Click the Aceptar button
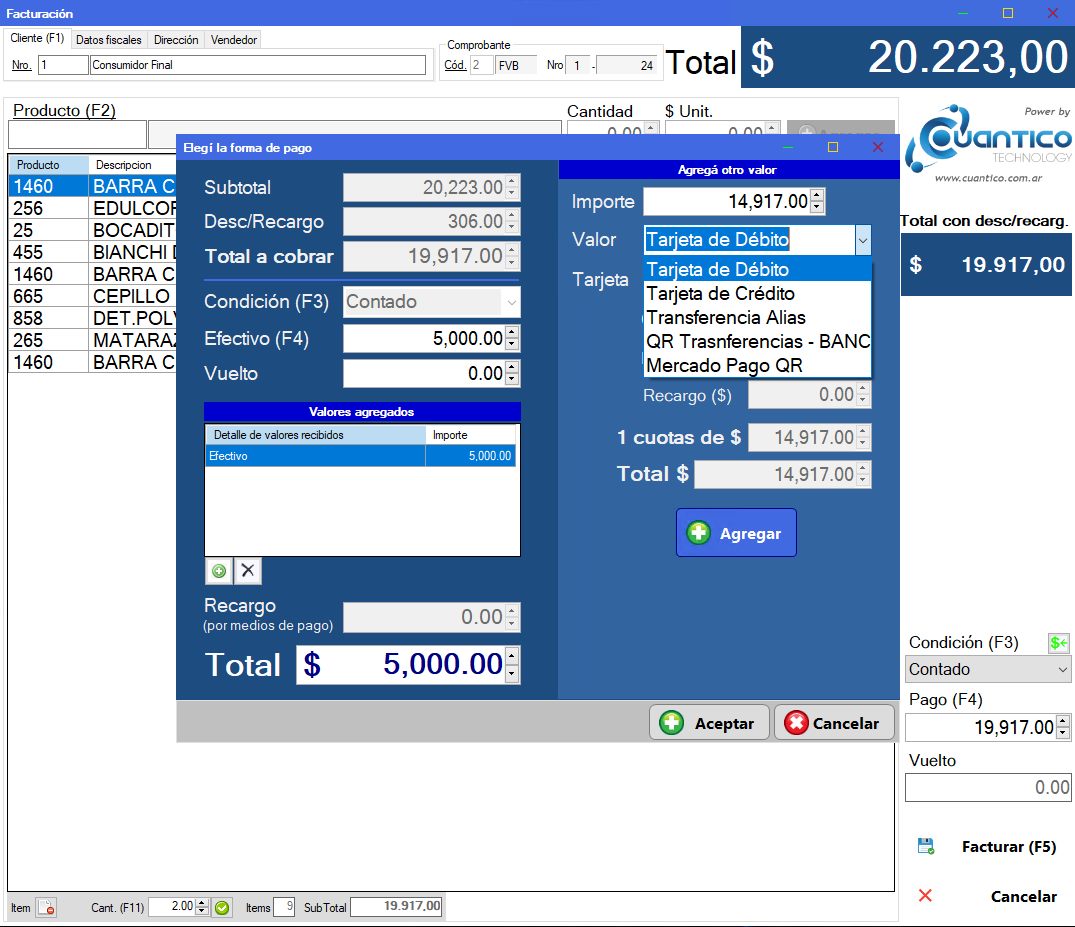Screen dimensions: 1075x927 pos(709,723)
